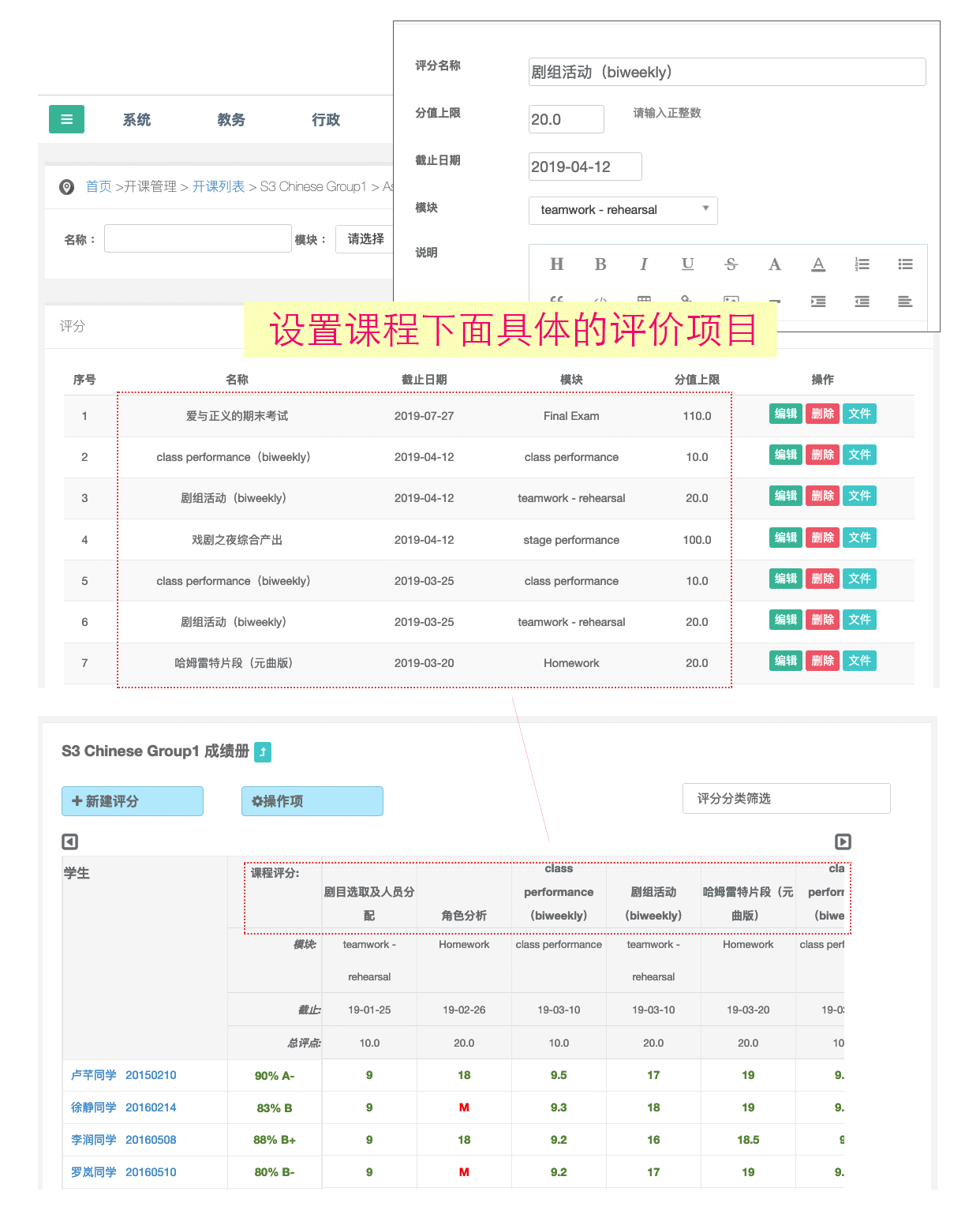The height and width of the screenshot is (1214, 980).
Task: Click 编辑 for the Final Exam row
Action: (x=785, y=414)
